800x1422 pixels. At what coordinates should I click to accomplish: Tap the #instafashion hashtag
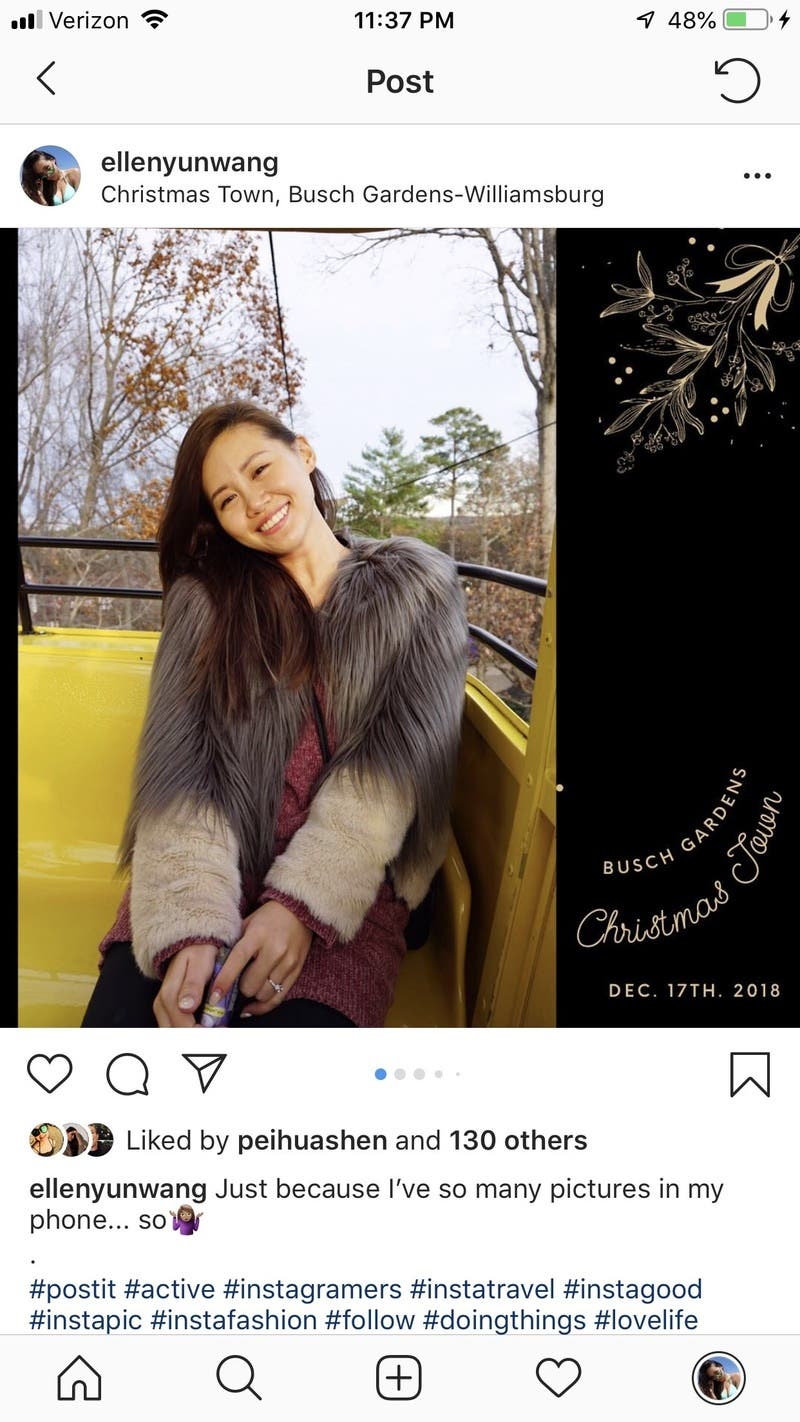pyautogui.click(x=233, y=1320)
